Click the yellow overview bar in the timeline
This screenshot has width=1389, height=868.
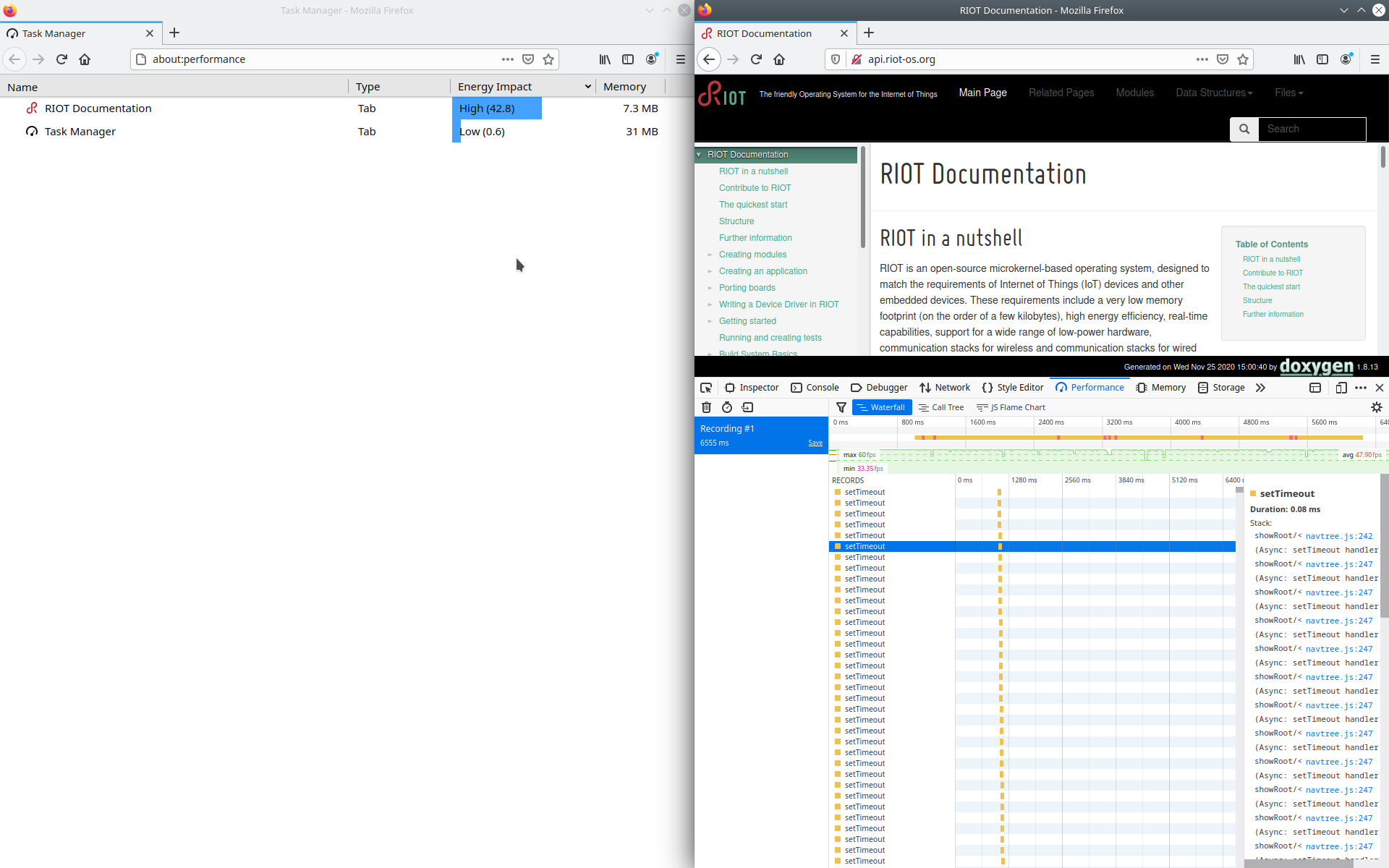click(1138, 438)
